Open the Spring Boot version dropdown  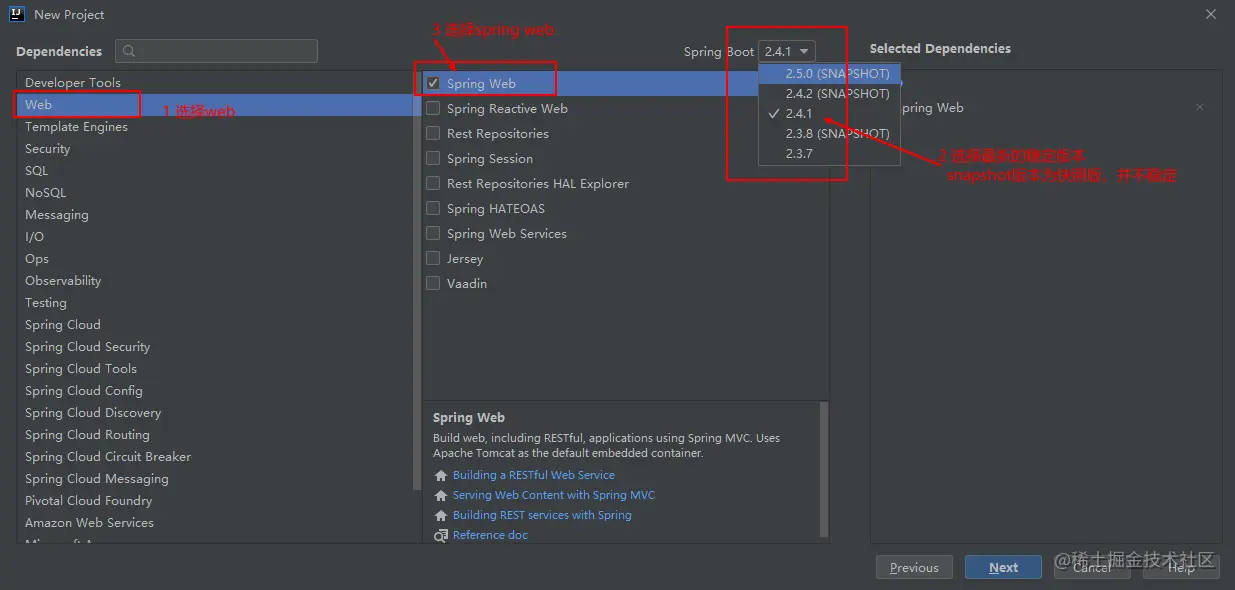tap(787, 51)
